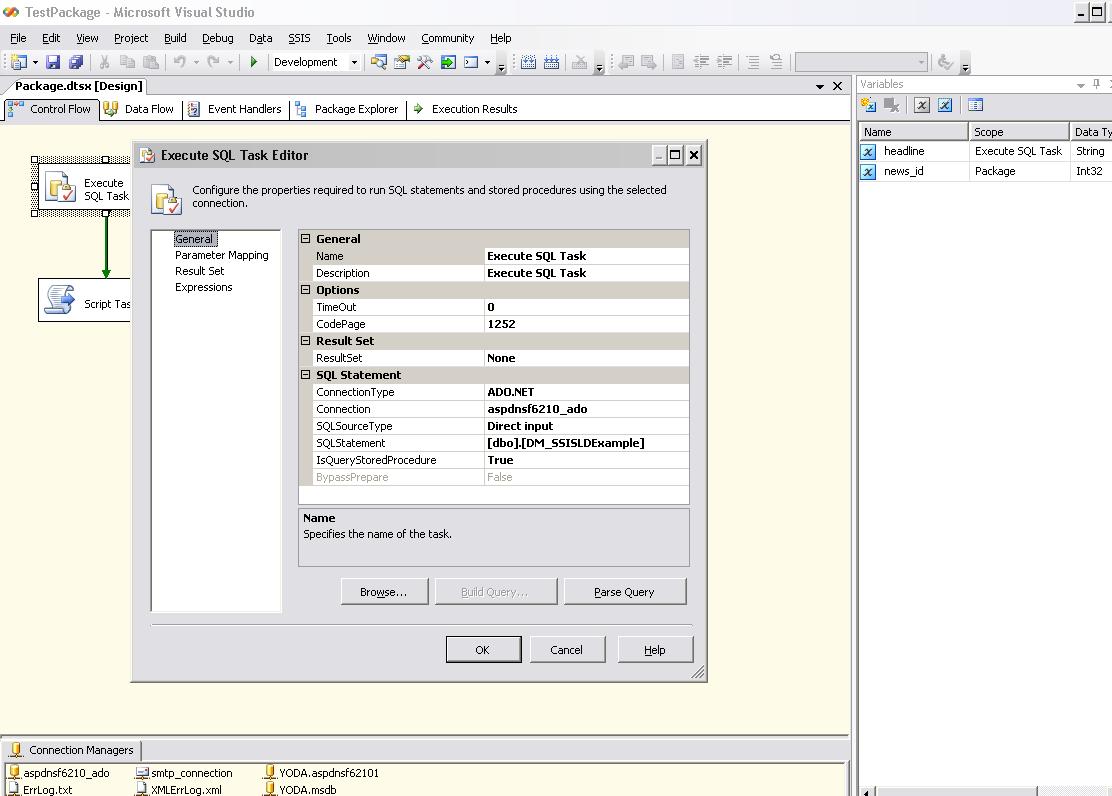The width and height of the screenshot is (1112, 796).
Task: Click the aspdnsf6210_ado connection manager
Action: point(66,773)
